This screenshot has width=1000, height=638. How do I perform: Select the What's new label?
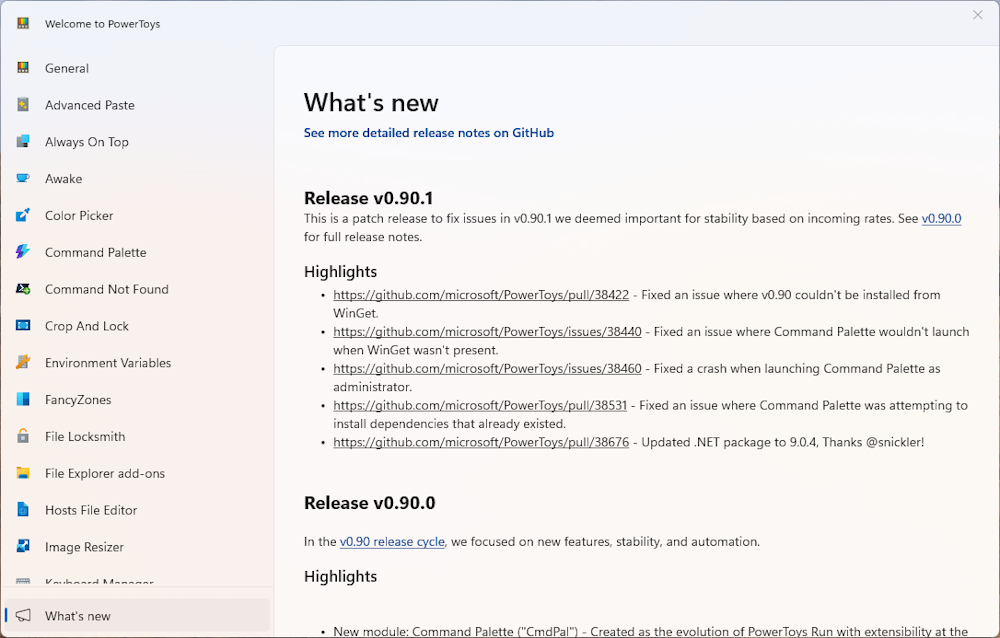point(78,616)
